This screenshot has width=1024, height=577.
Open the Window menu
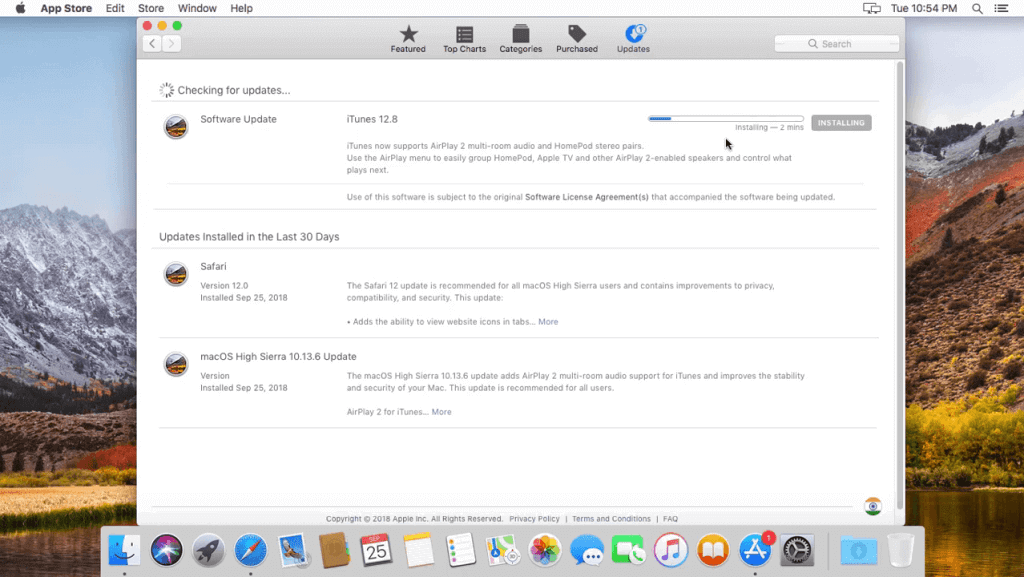click(197, 8)
